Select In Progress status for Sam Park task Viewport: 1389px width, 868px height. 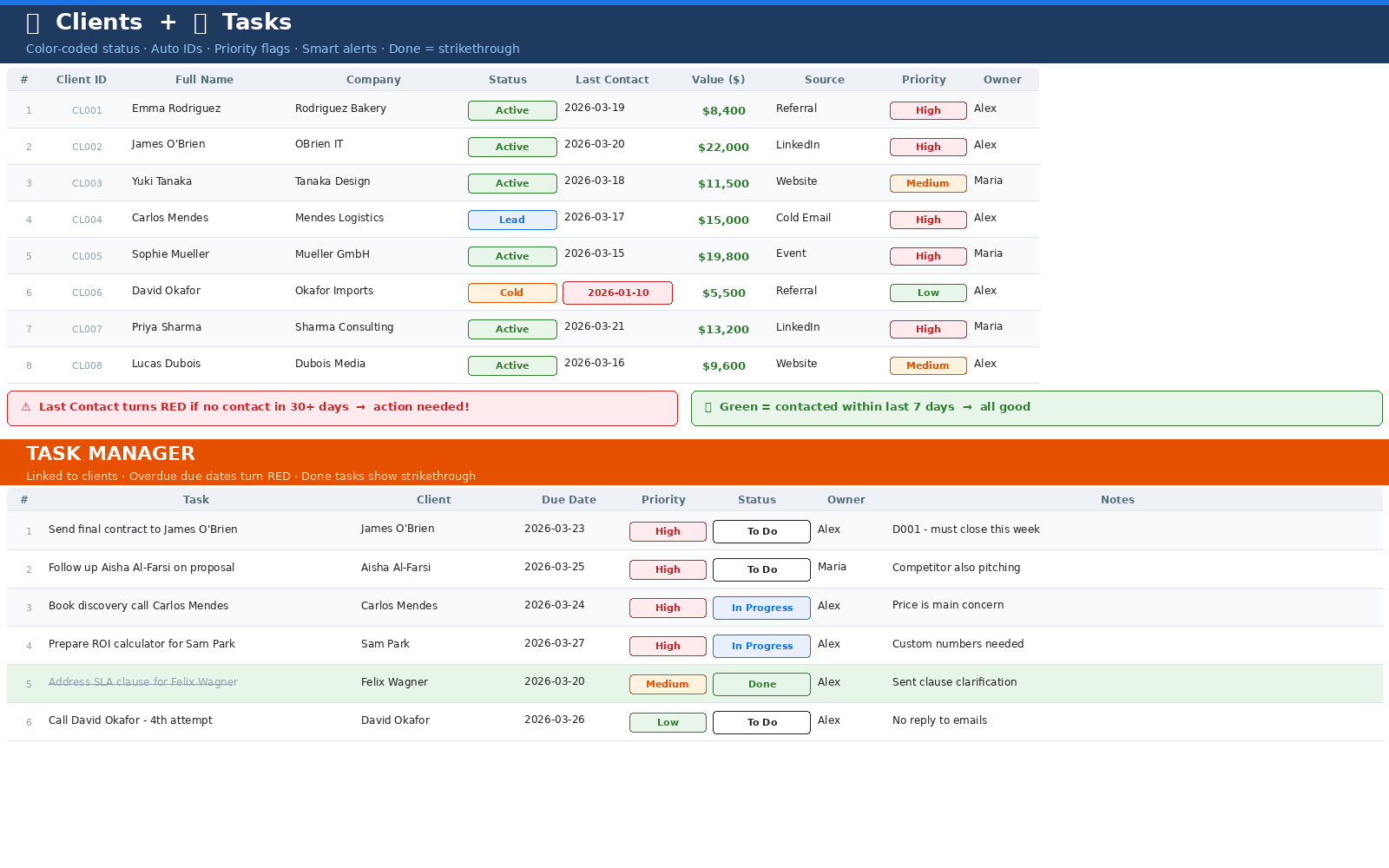tap(761, 647)
